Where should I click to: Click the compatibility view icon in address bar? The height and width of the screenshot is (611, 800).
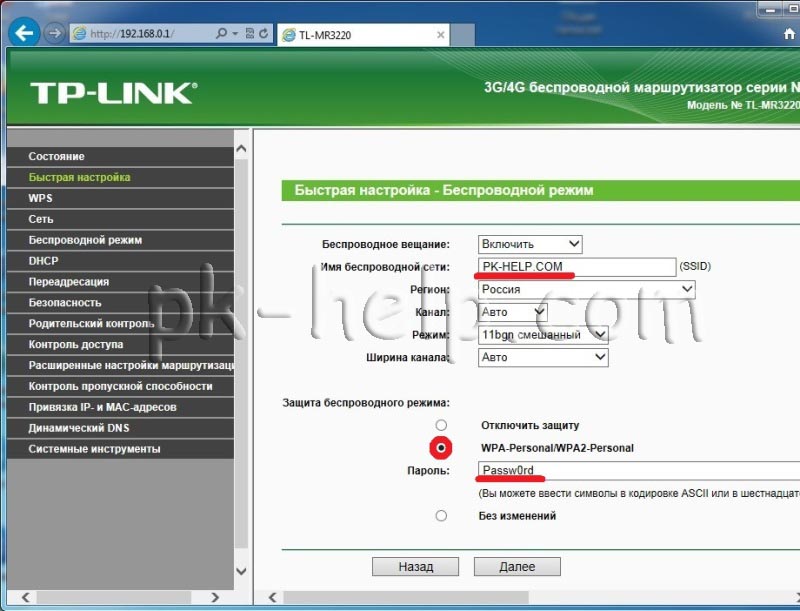250,34
